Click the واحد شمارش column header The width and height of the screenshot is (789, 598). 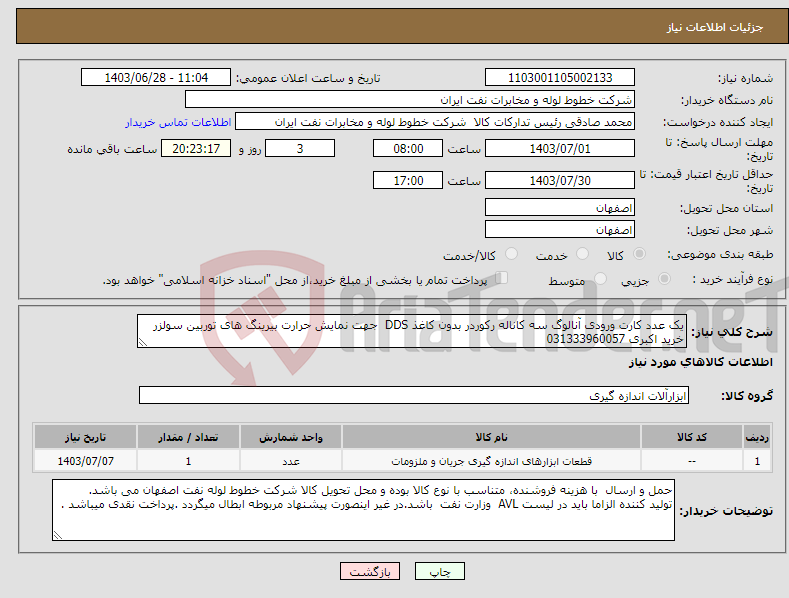[x=291, y=437]
